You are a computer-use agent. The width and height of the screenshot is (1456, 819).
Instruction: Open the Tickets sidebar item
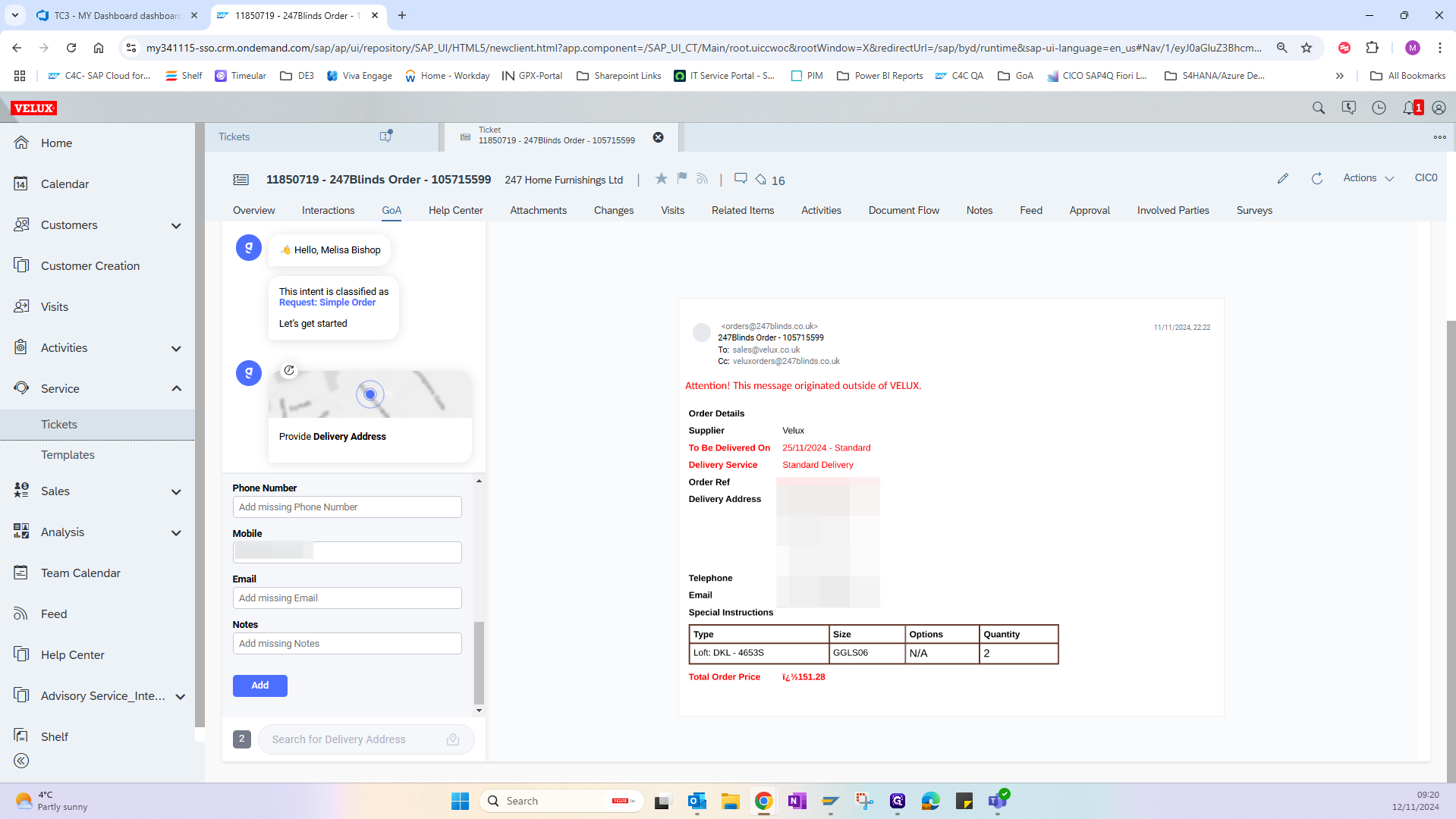(97, 425)
